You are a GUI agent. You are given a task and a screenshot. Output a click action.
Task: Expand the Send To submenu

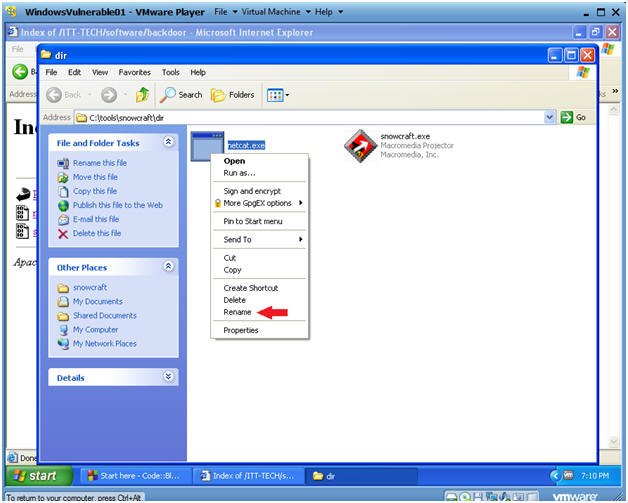point(260,239)
